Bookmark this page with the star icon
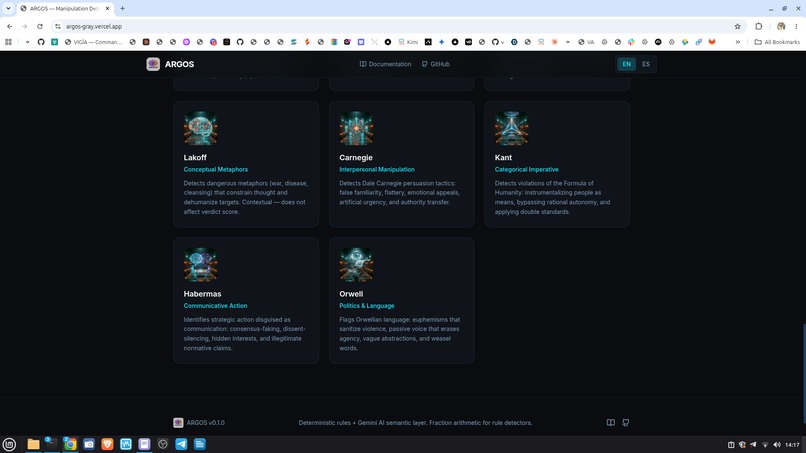The height and width of the screenshot is (453, 806). pos(737,26)
